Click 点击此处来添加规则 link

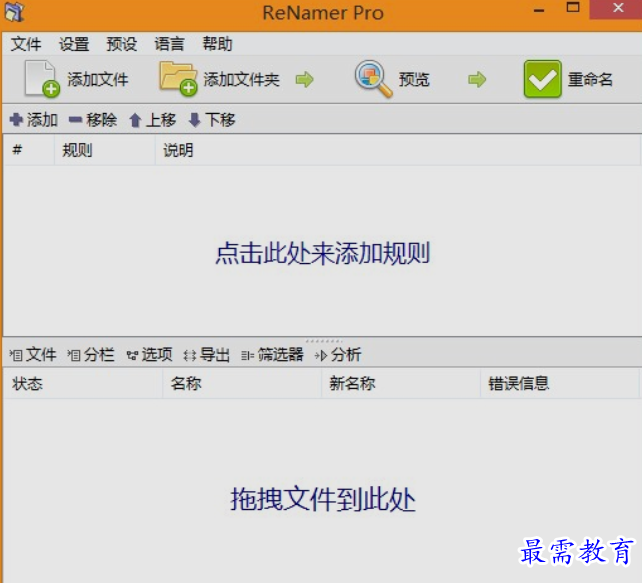323,253
